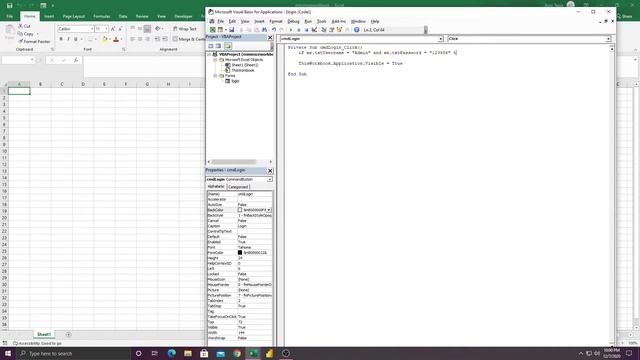
Task: Open Project Explorer icon in VBA toolbar
Action: click(324, 30)
